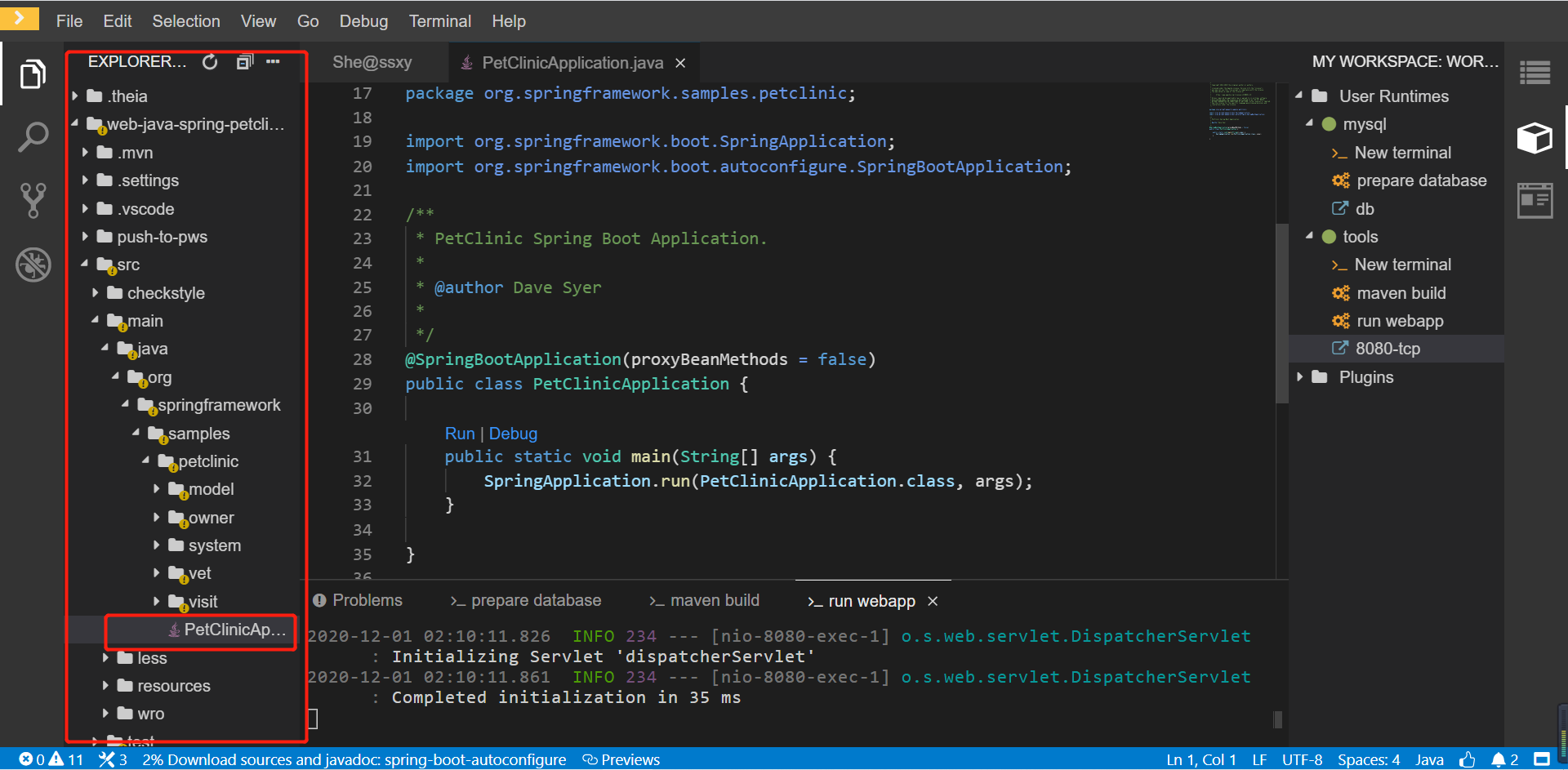Click the run webapp command gear icon
The image size is (1568, 770).
pyautogui.click(x=1340, y=321)
